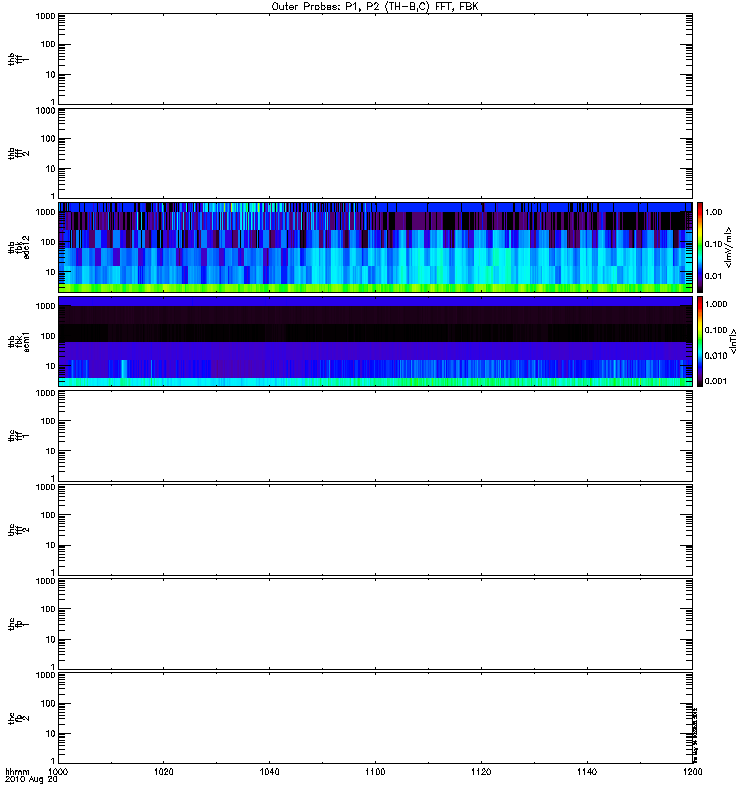Click inside the empty thb fff 1 panel

click(x=375, y=59)
